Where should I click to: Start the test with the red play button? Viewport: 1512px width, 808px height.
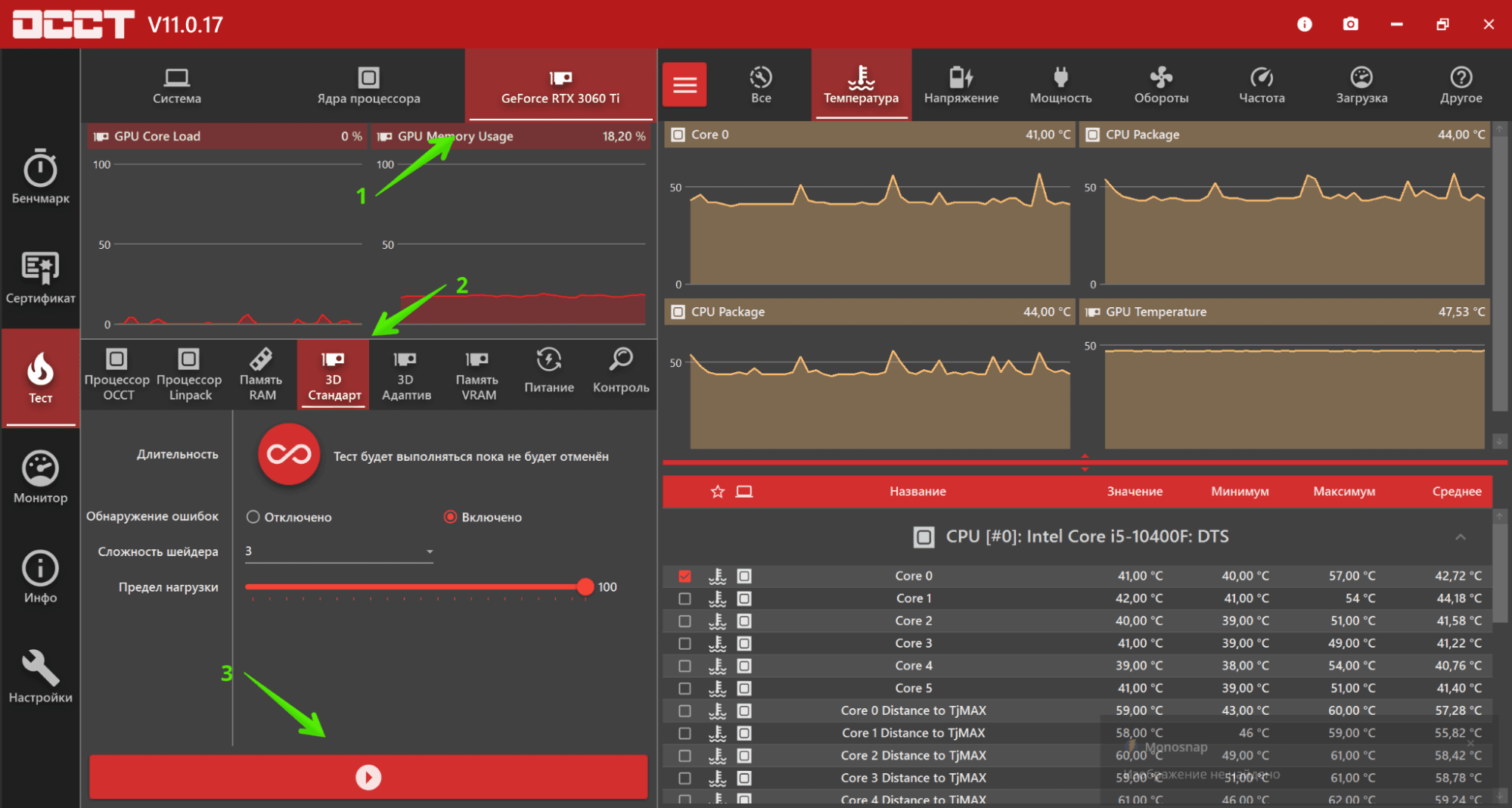tap(368, 777)
